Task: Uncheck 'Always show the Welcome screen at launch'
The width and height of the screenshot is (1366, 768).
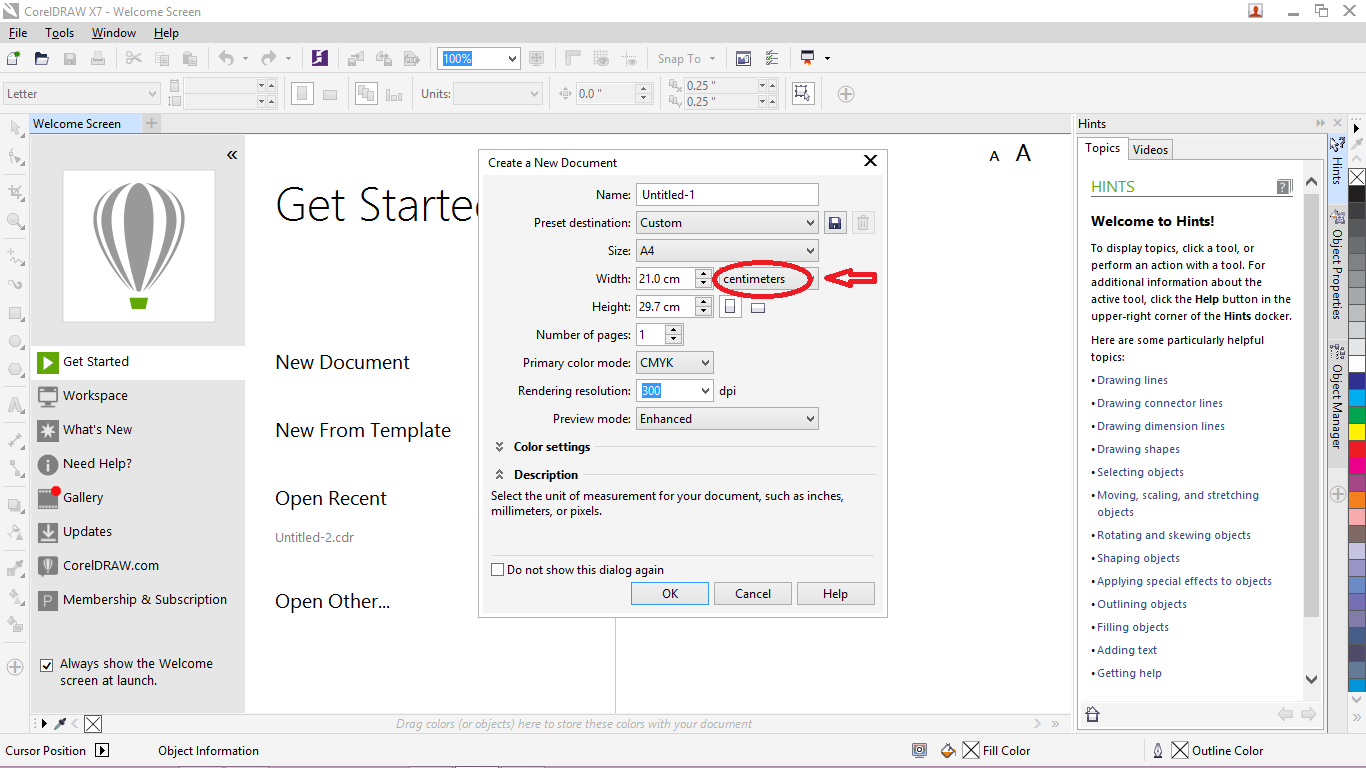Action: [x=46, y=663]
